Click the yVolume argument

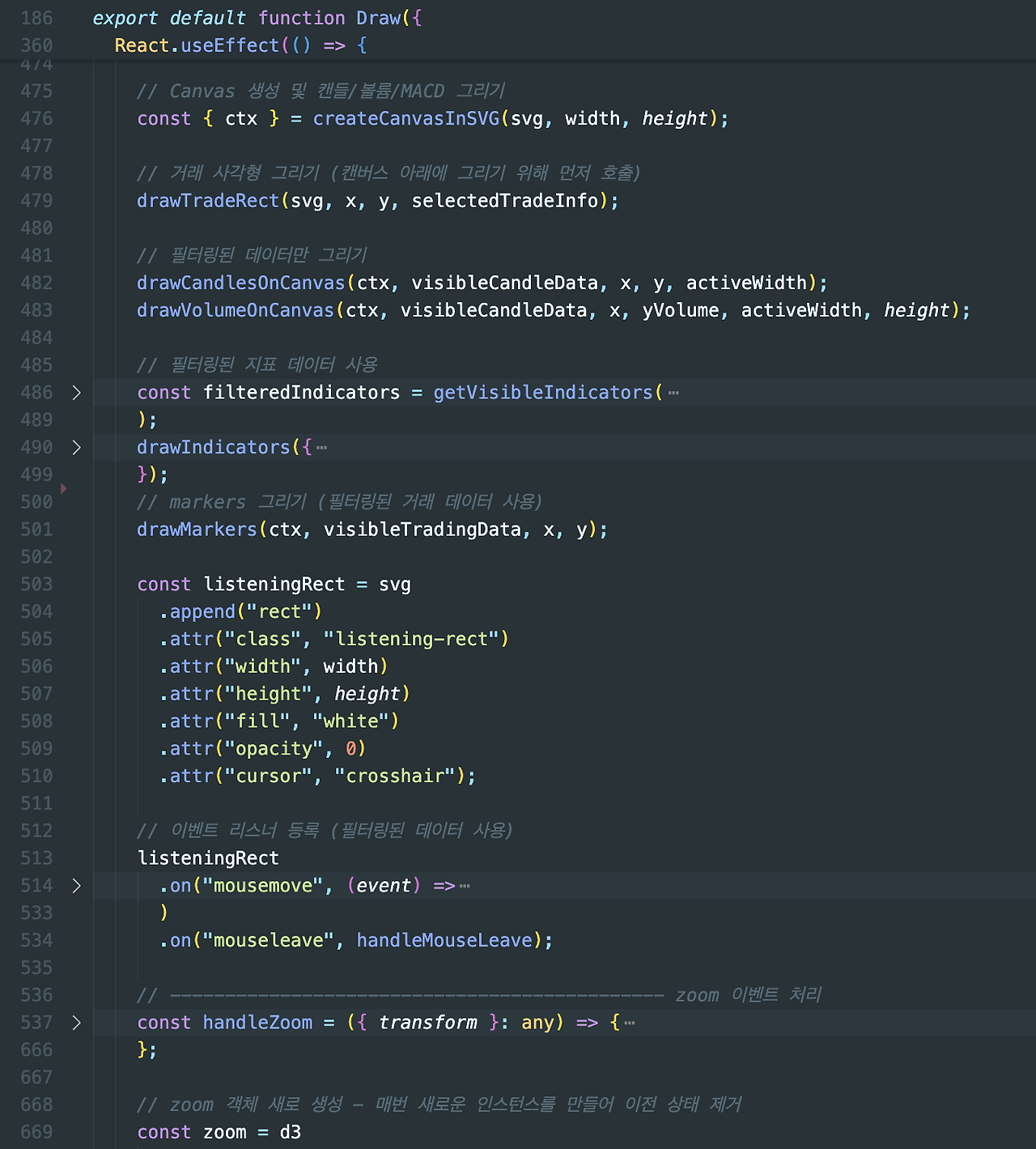click(x=681, y=311)
